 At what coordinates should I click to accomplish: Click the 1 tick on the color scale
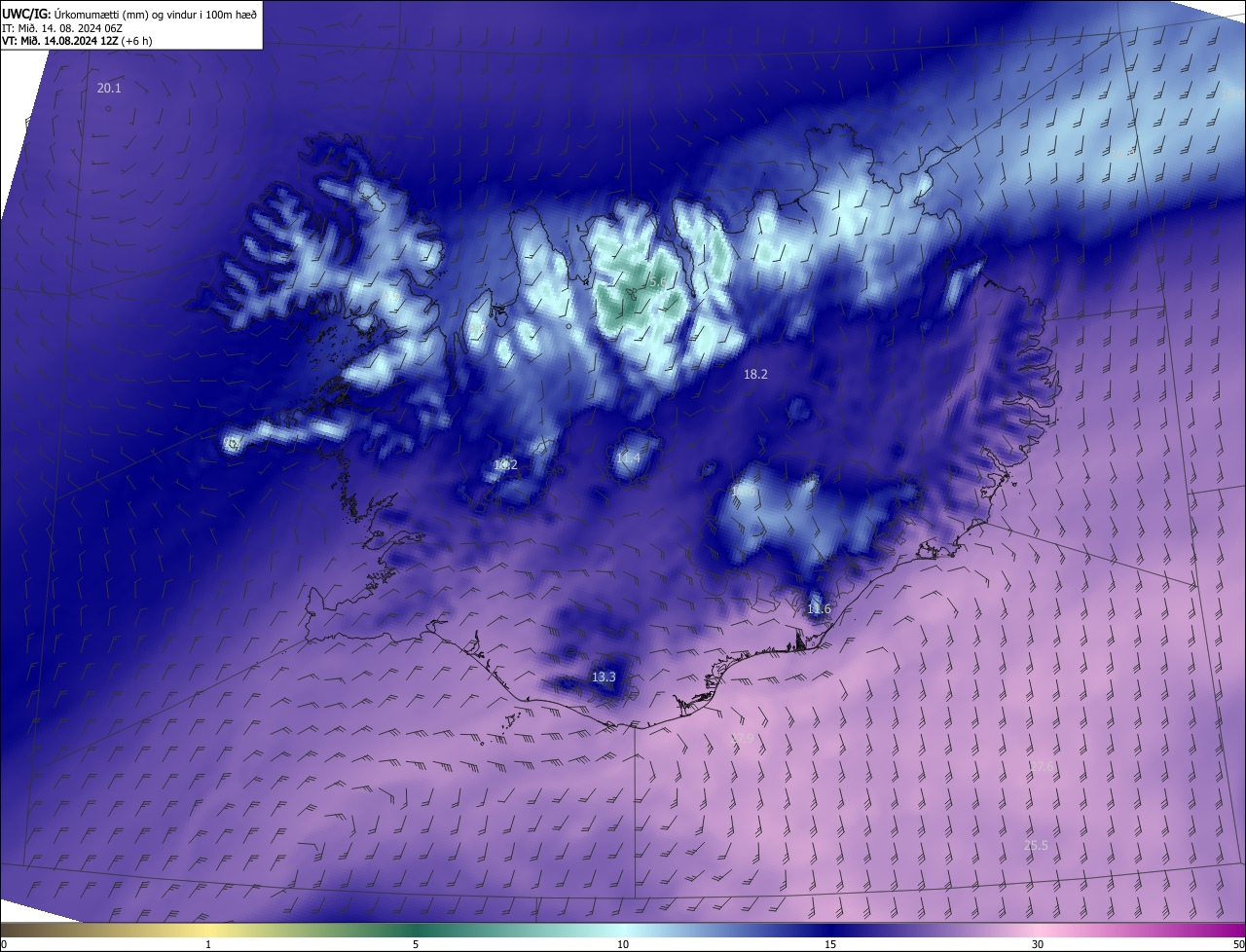(x=208, y=944)
